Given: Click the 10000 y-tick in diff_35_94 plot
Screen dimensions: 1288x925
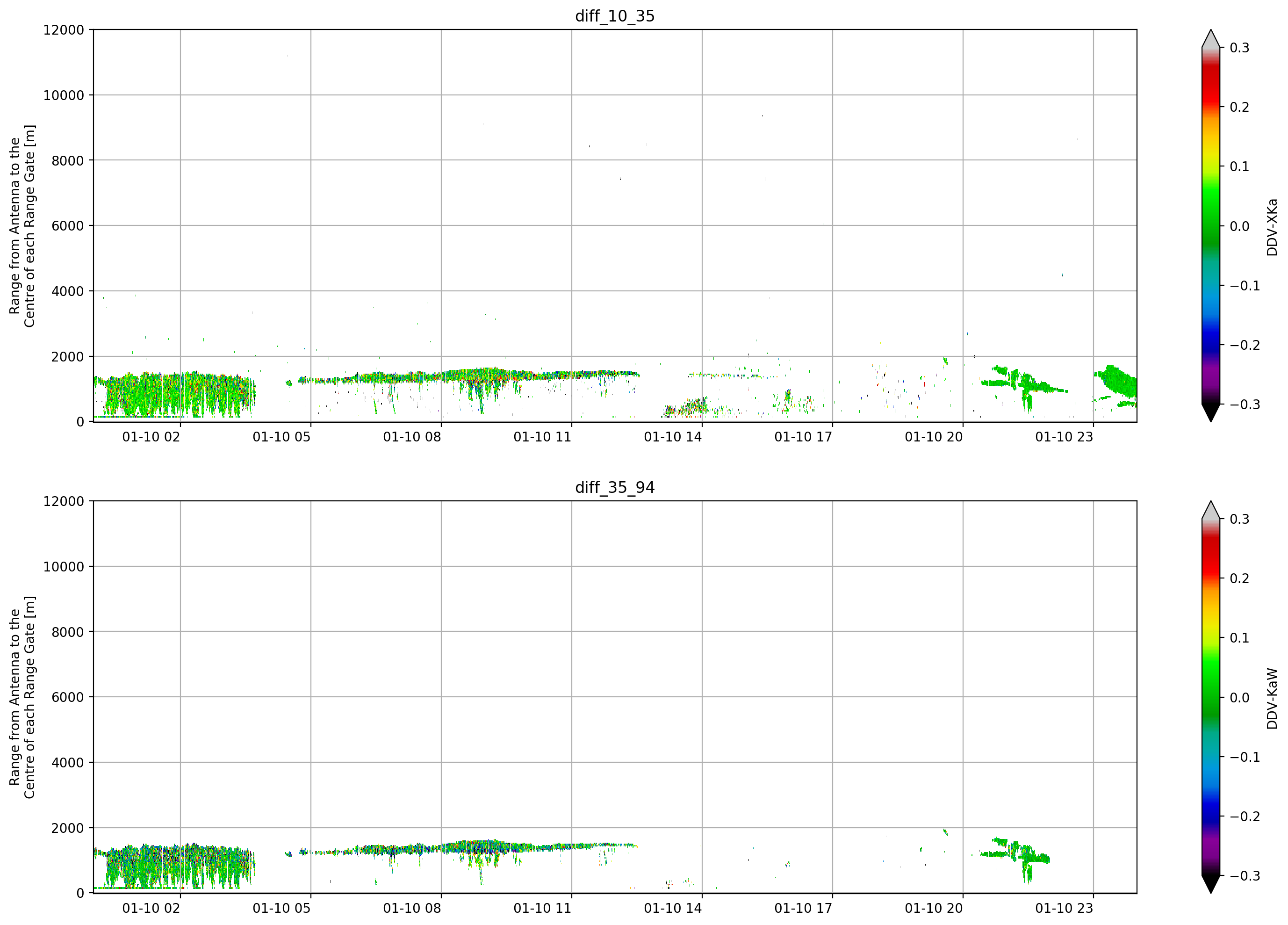Looking at the screenshot, I should click(64, 566).
